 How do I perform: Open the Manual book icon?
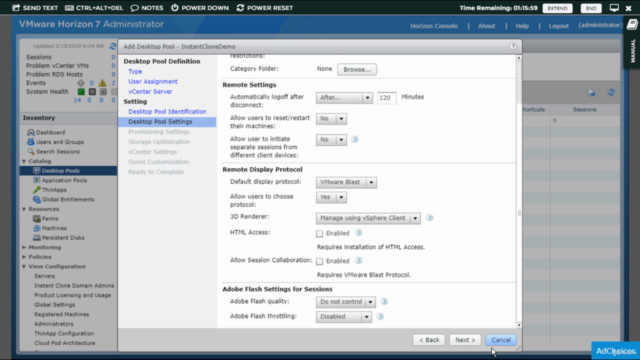(x=632, y=25)
